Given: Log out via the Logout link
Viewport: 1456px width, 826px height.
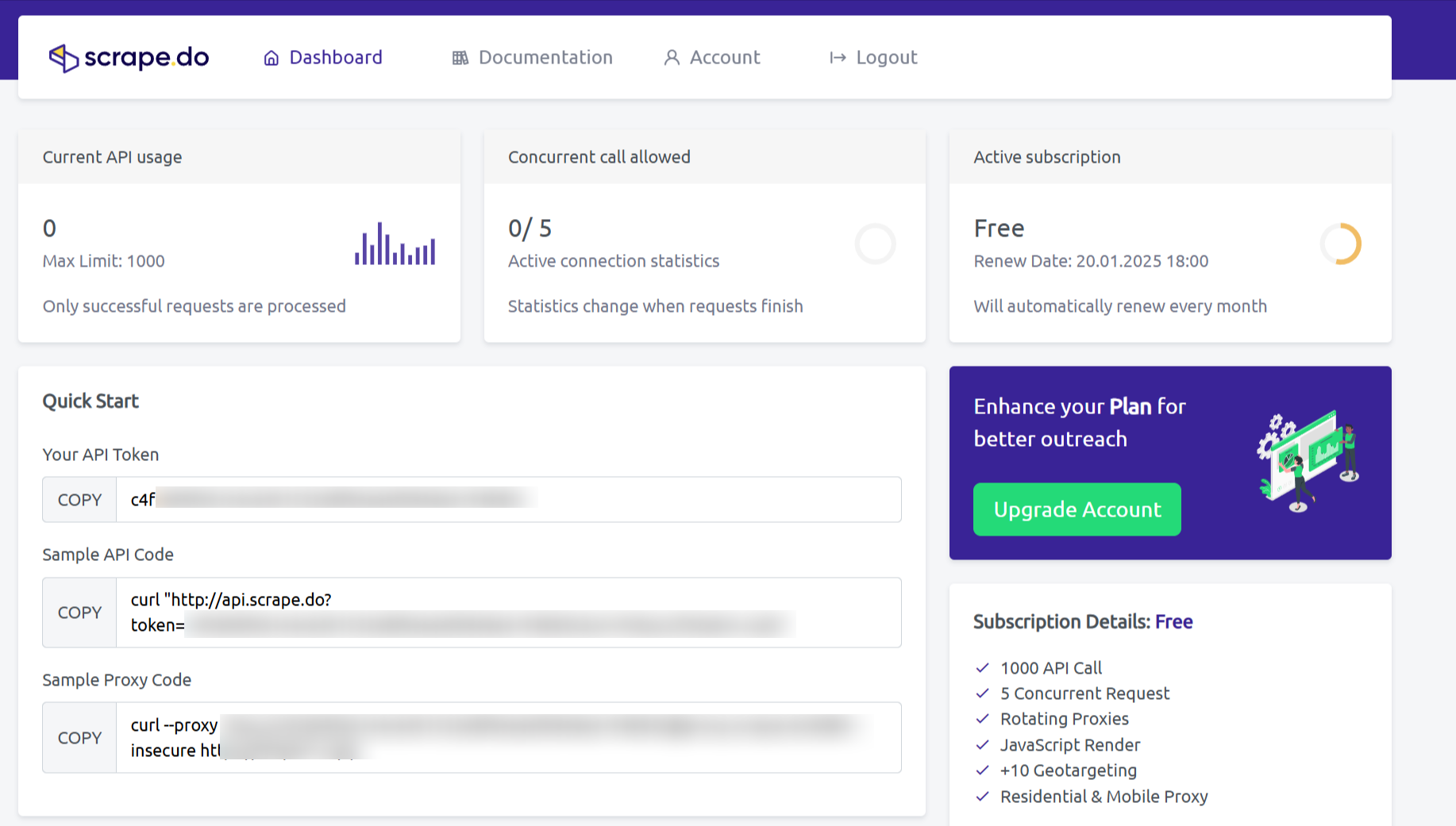Looking at the screenshot, I should click(886, 58).
